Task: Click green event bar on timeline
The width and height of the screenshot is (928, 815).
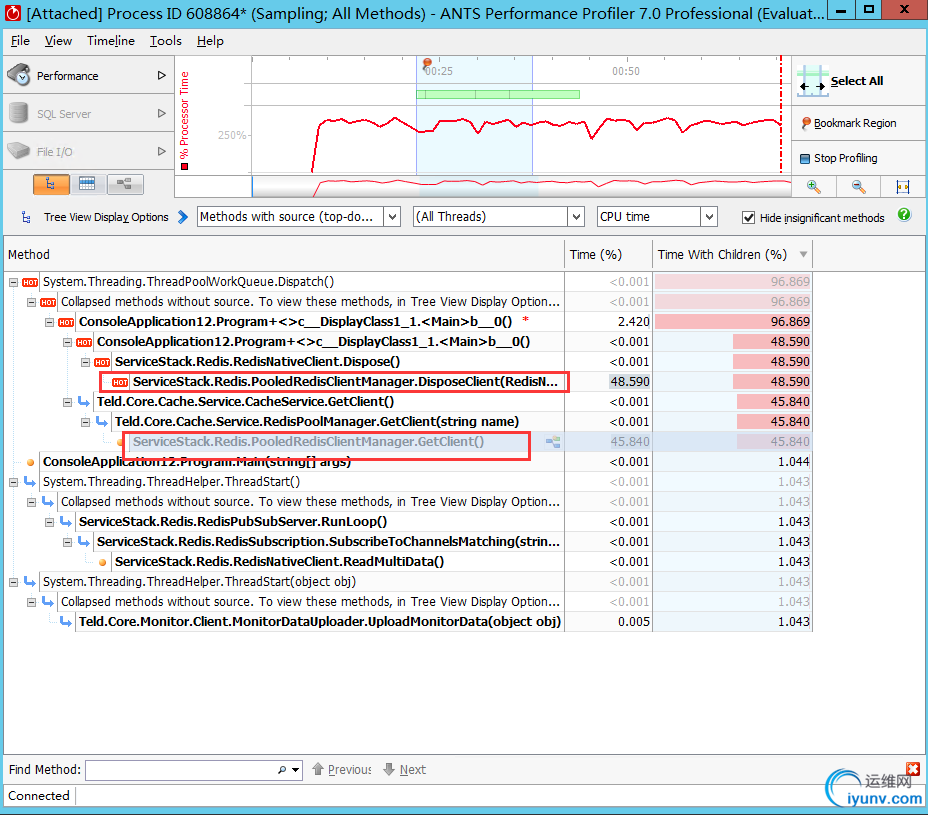Action: tap(498, 94)
